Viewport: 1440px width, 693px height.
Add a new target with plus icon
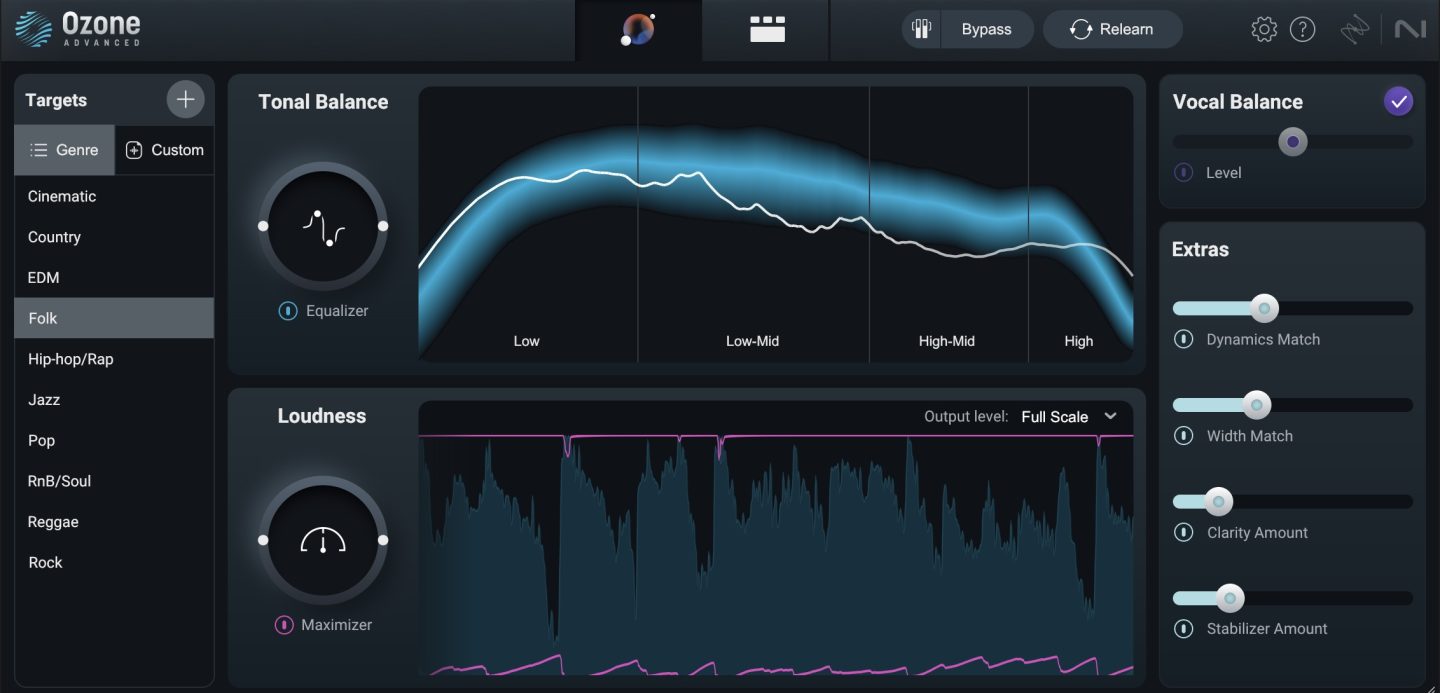tap(185, 100)
